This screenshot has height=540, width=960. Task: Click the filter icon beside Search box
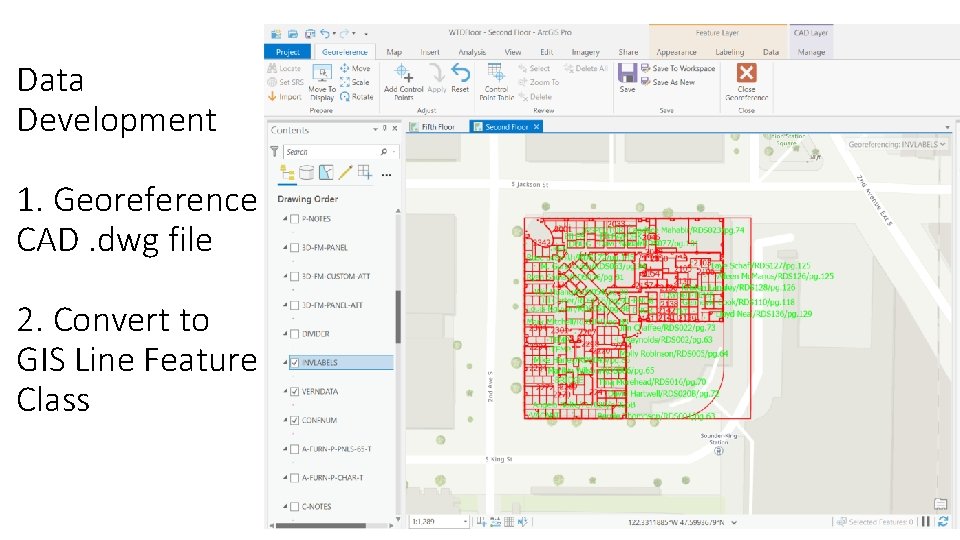click(x=274, y=151)
